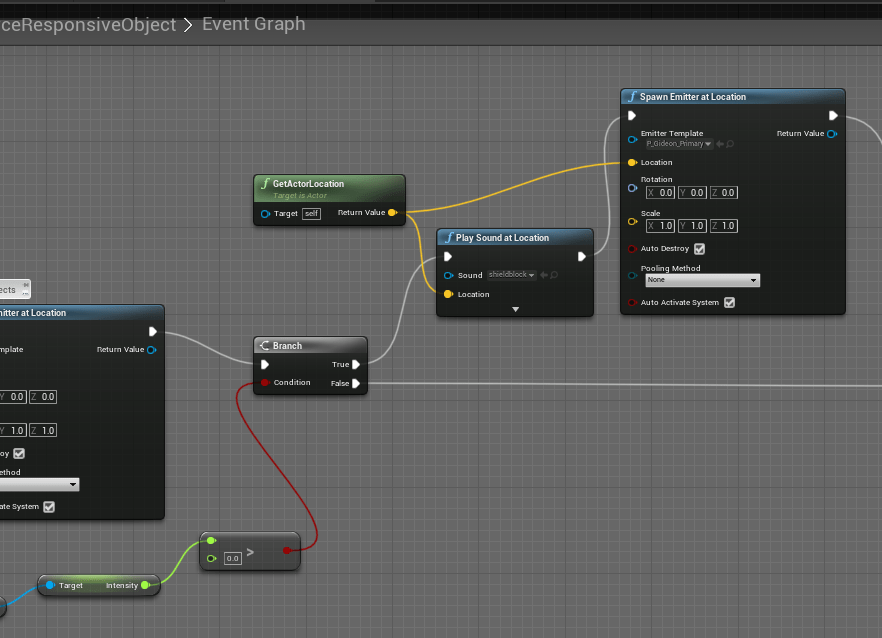Browse to shieldblock sound asset magnifier icon

pos(553,275)
